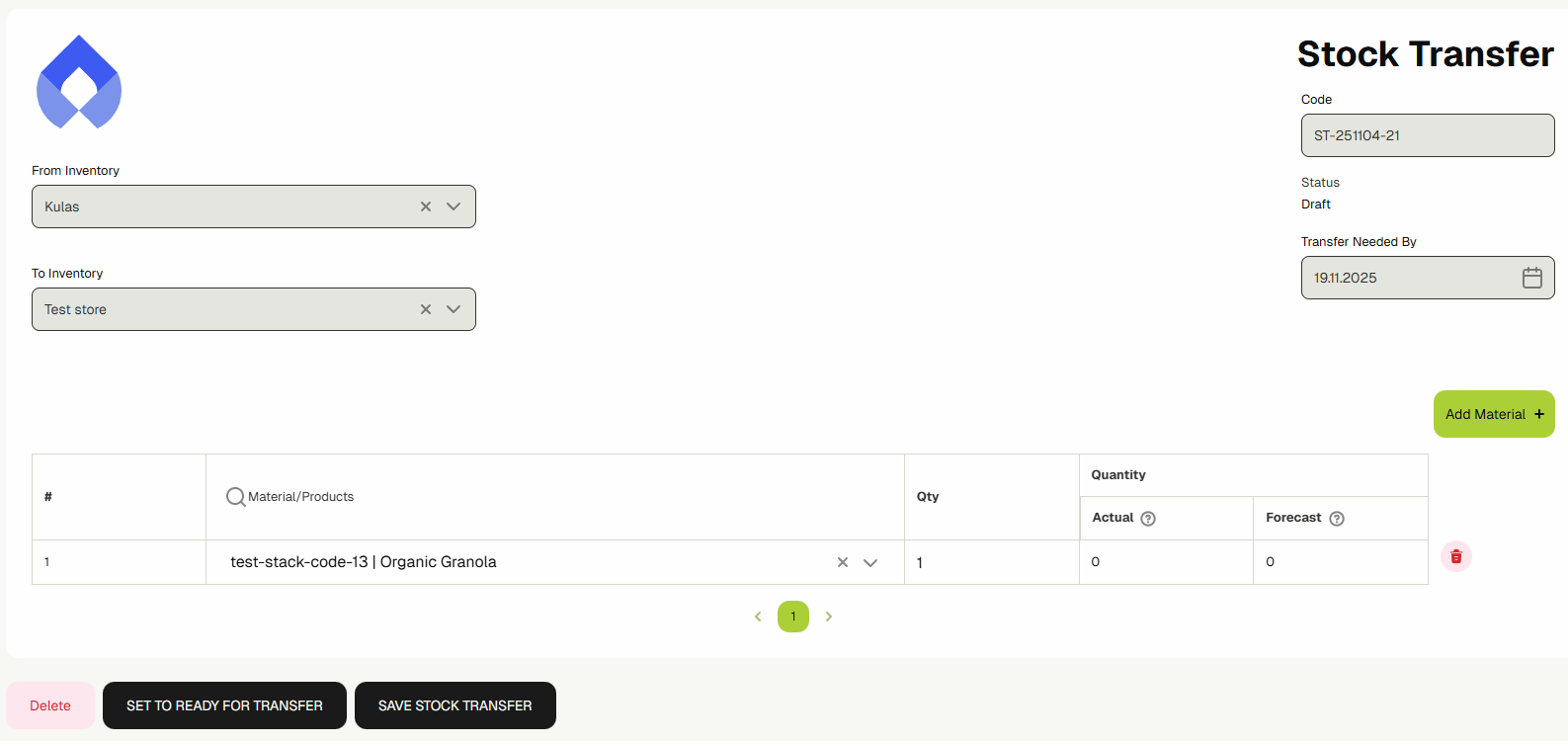Show the Actual quantity help tooltip icon
1568x744 pixels.
tap(1148, 519)
